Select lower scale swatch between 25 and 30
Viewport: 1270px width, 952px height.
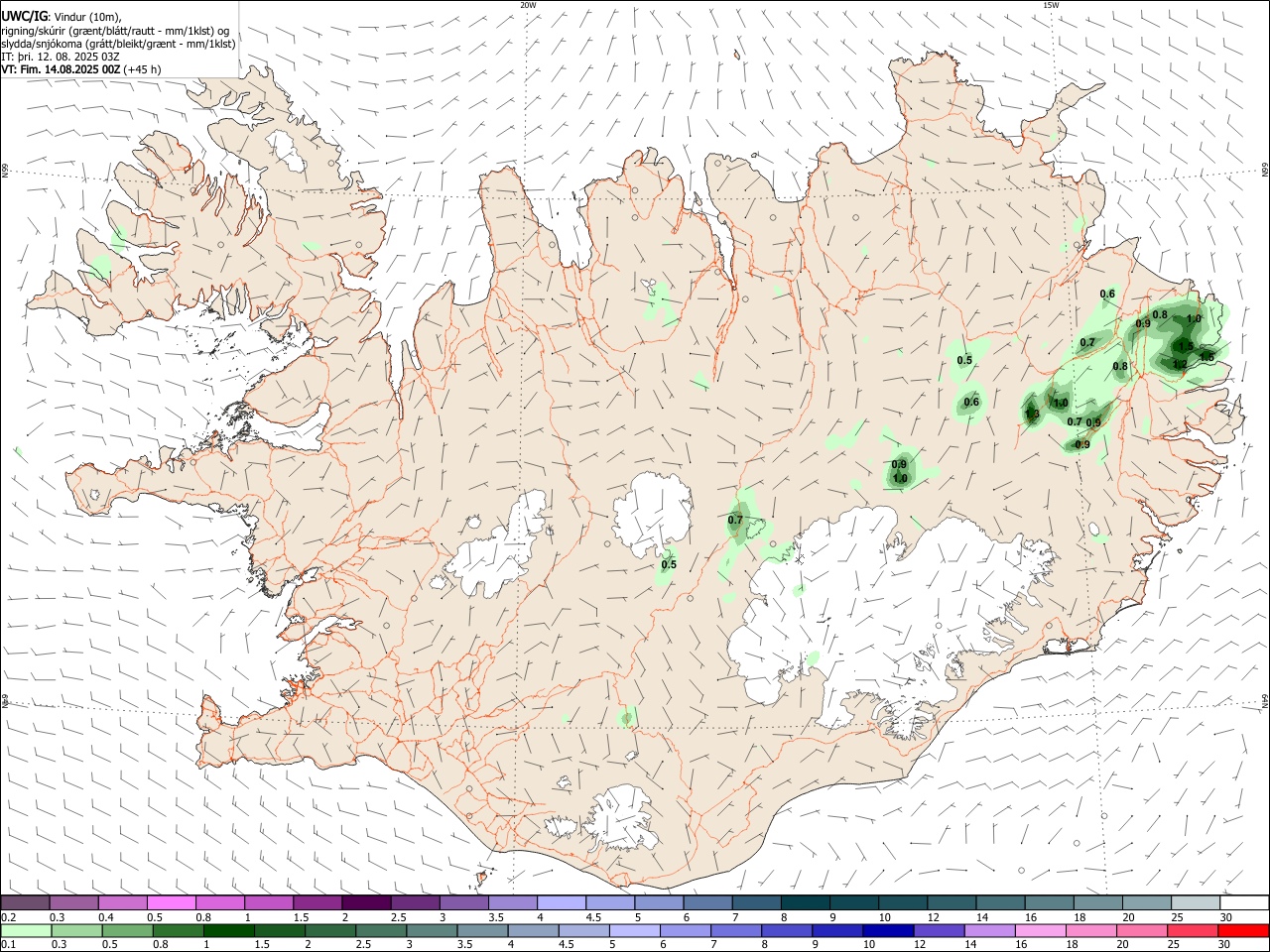click(1194, 930)
